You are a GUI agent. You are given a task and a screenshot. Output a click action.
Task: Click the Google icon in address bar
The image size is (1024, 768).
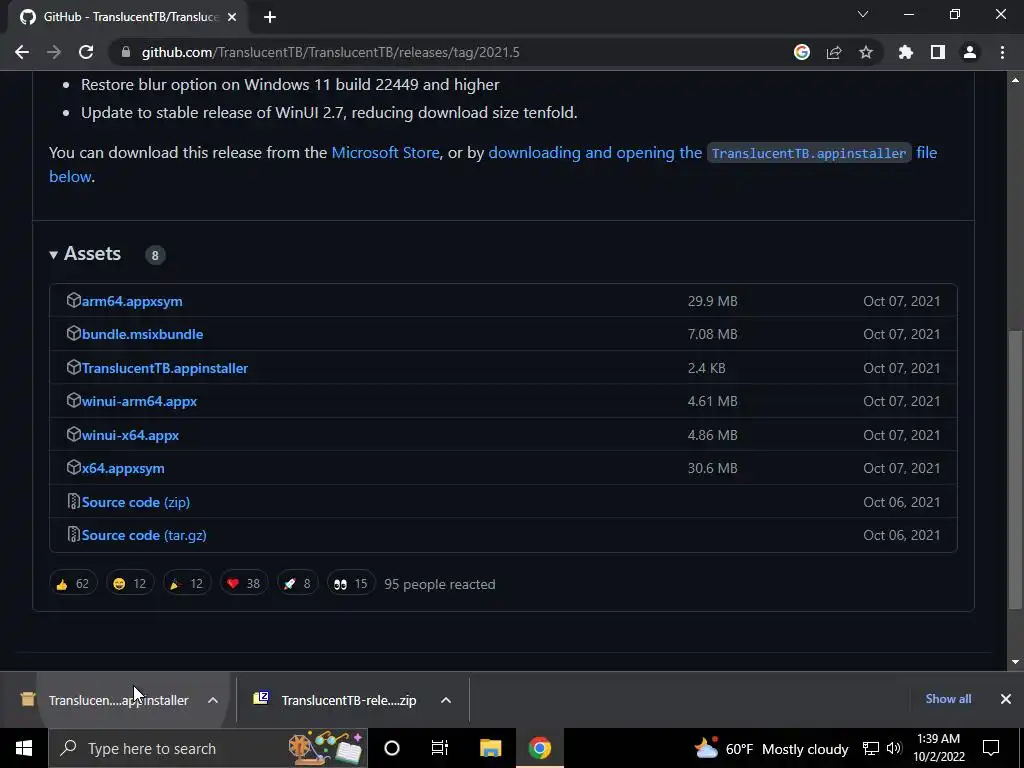click(x=801, y=52)
